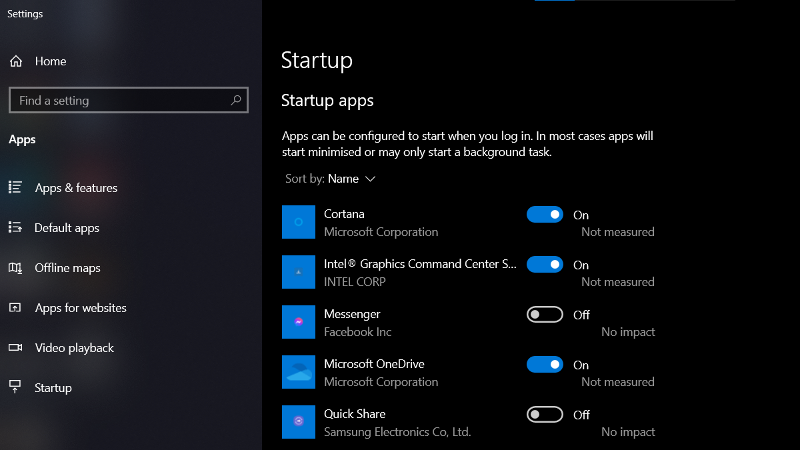
Task: Turn off Microsoft OneDrive startup toggle
Action: 545,364
